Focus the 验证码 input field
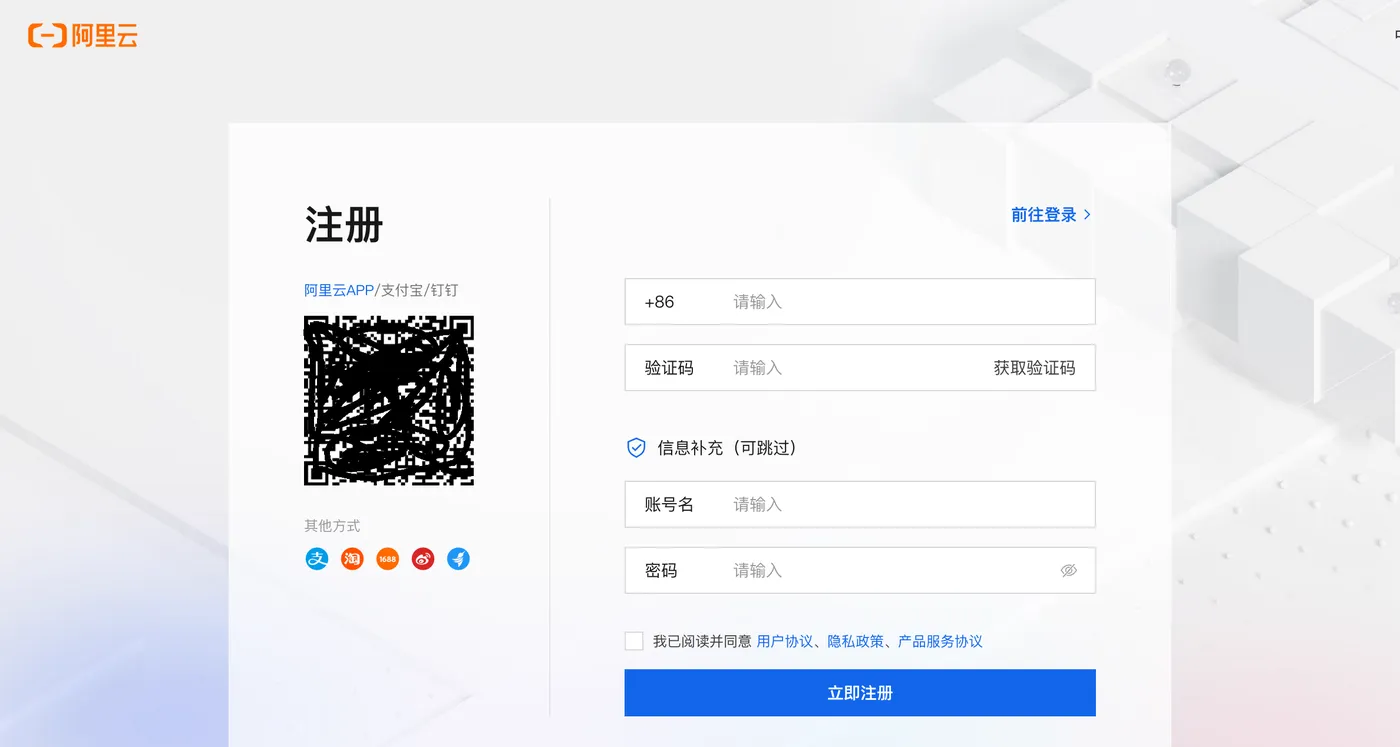This screenshot has width=1400, height=747. [860, 368]
